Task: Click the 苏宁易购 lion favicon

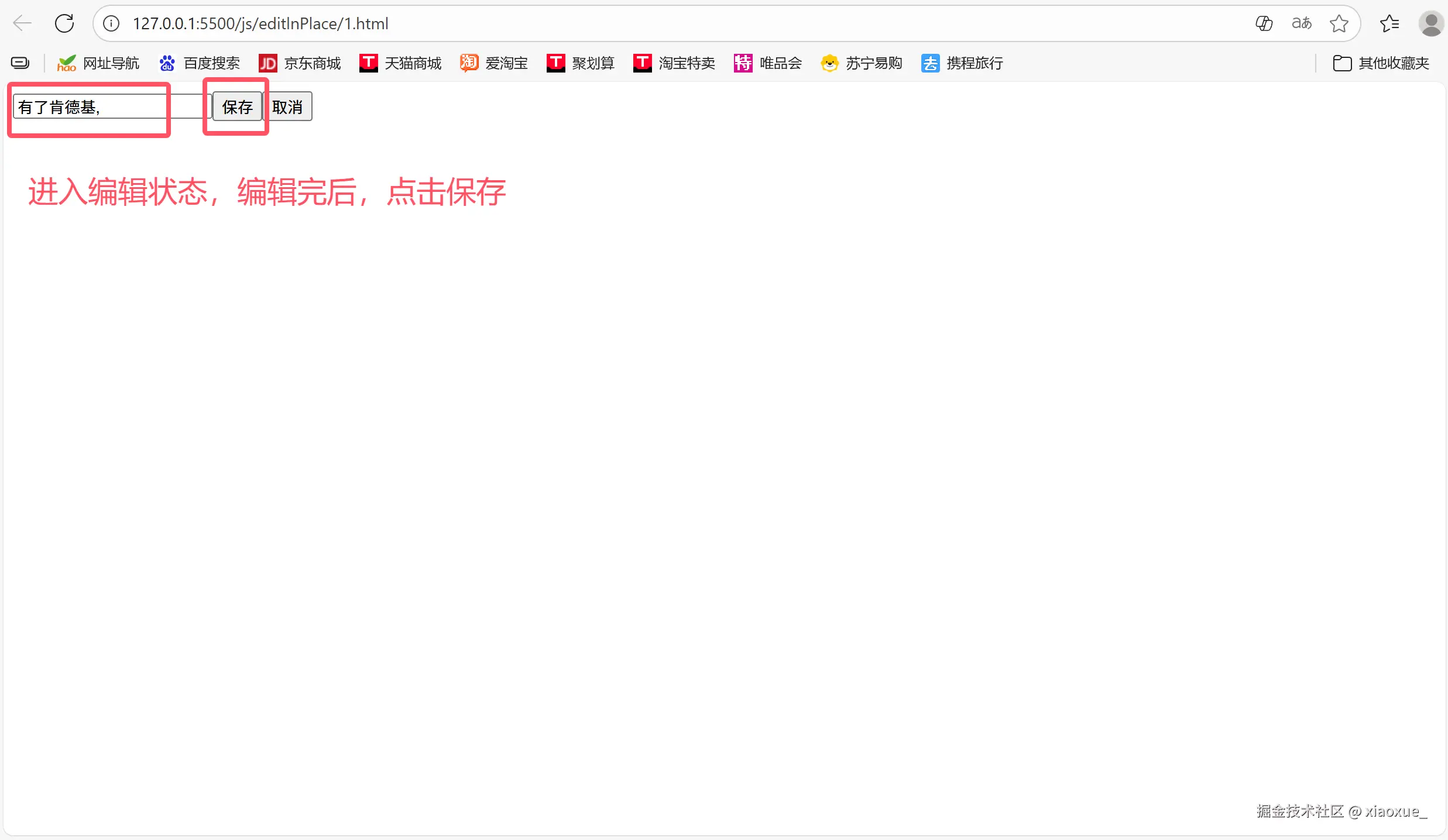Action: [x=829, y=63]
